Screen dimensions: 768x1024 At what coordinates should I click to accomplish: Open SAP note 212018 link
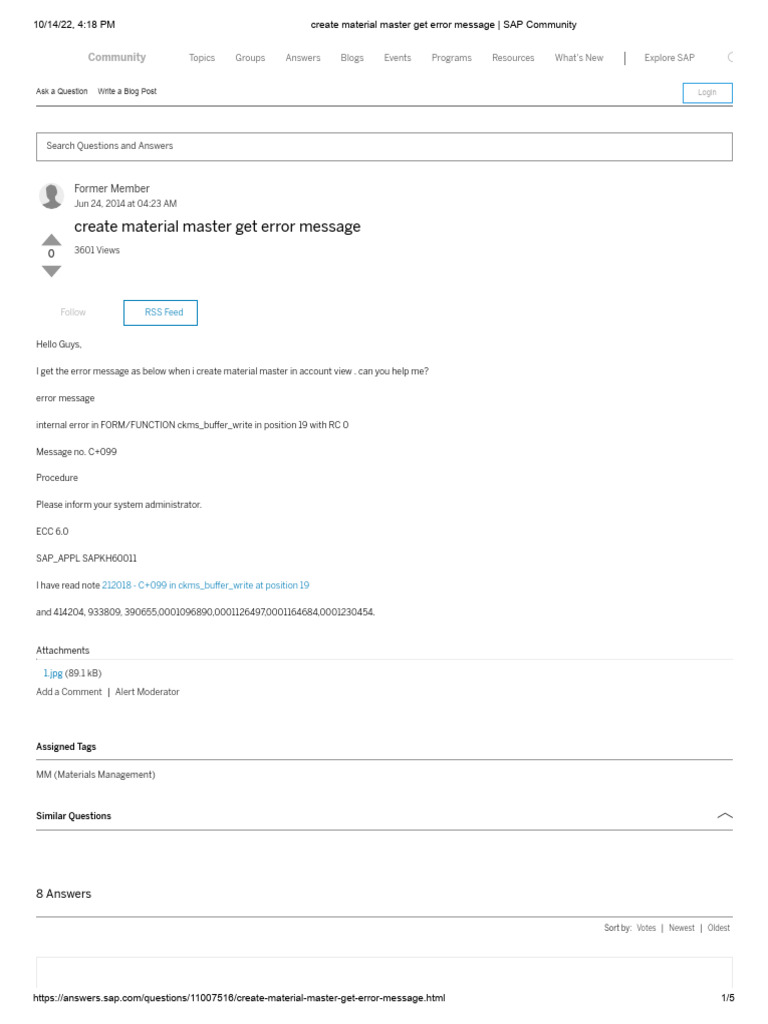coord(205,585)
